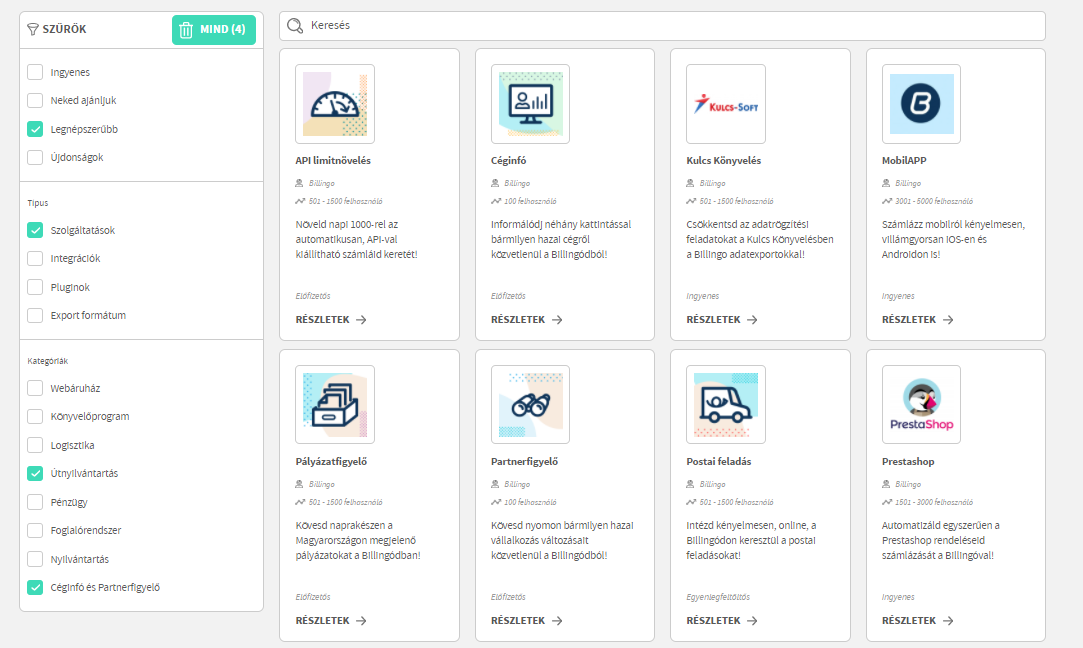Click the funnel filter icon beside SZŰRŐK
The image size is (1083, 648).
[32, 29]
